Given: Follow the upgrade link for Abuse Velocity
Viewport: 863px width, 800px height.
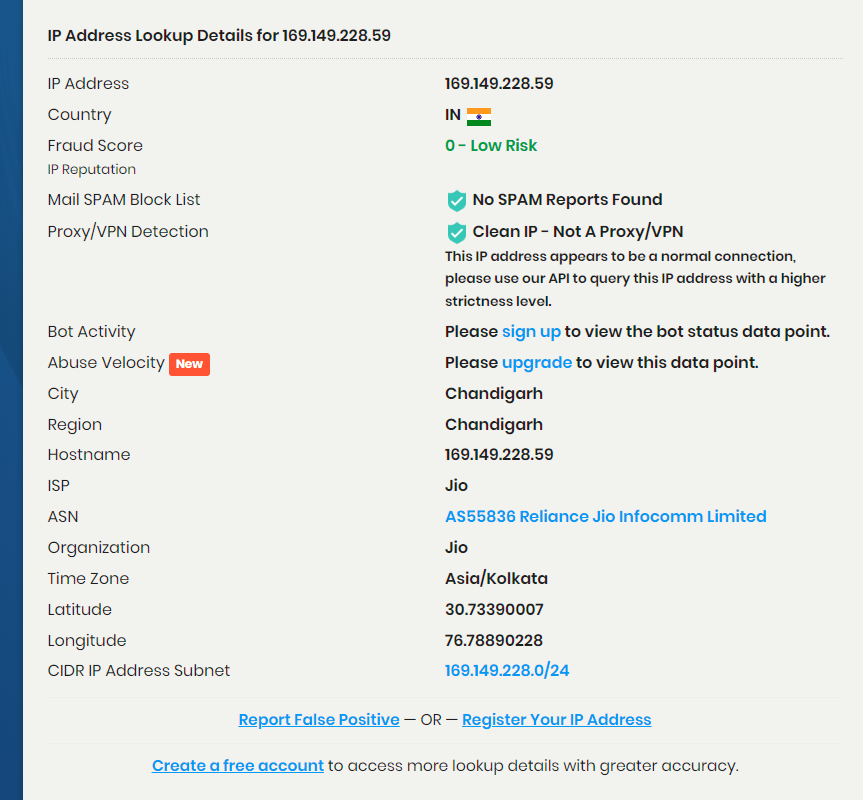Looking at the screenshot, I should [x=537, y=363].
